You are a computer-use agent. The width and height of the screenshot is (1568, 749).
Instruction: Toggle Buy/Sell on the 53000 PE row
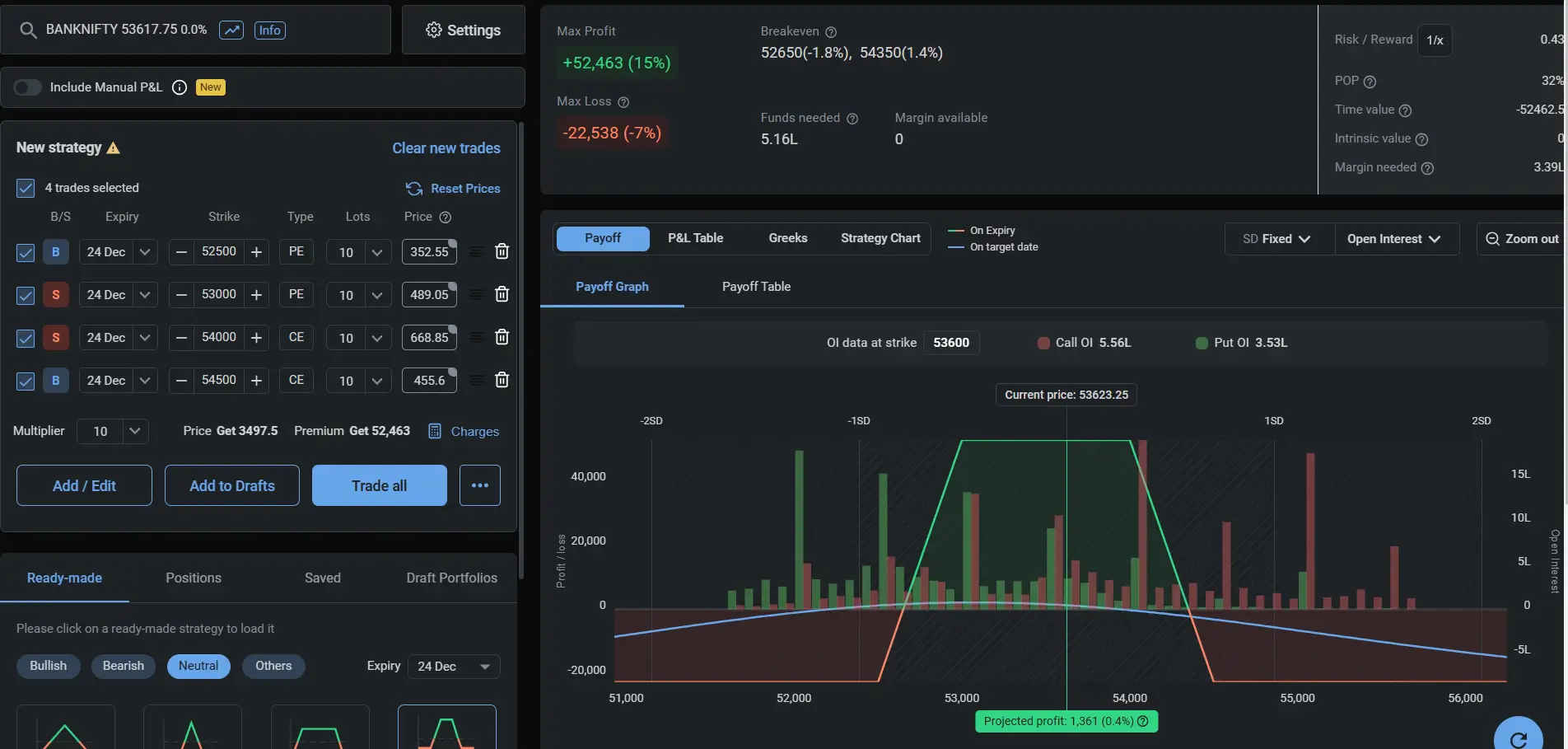coord(56,295)
